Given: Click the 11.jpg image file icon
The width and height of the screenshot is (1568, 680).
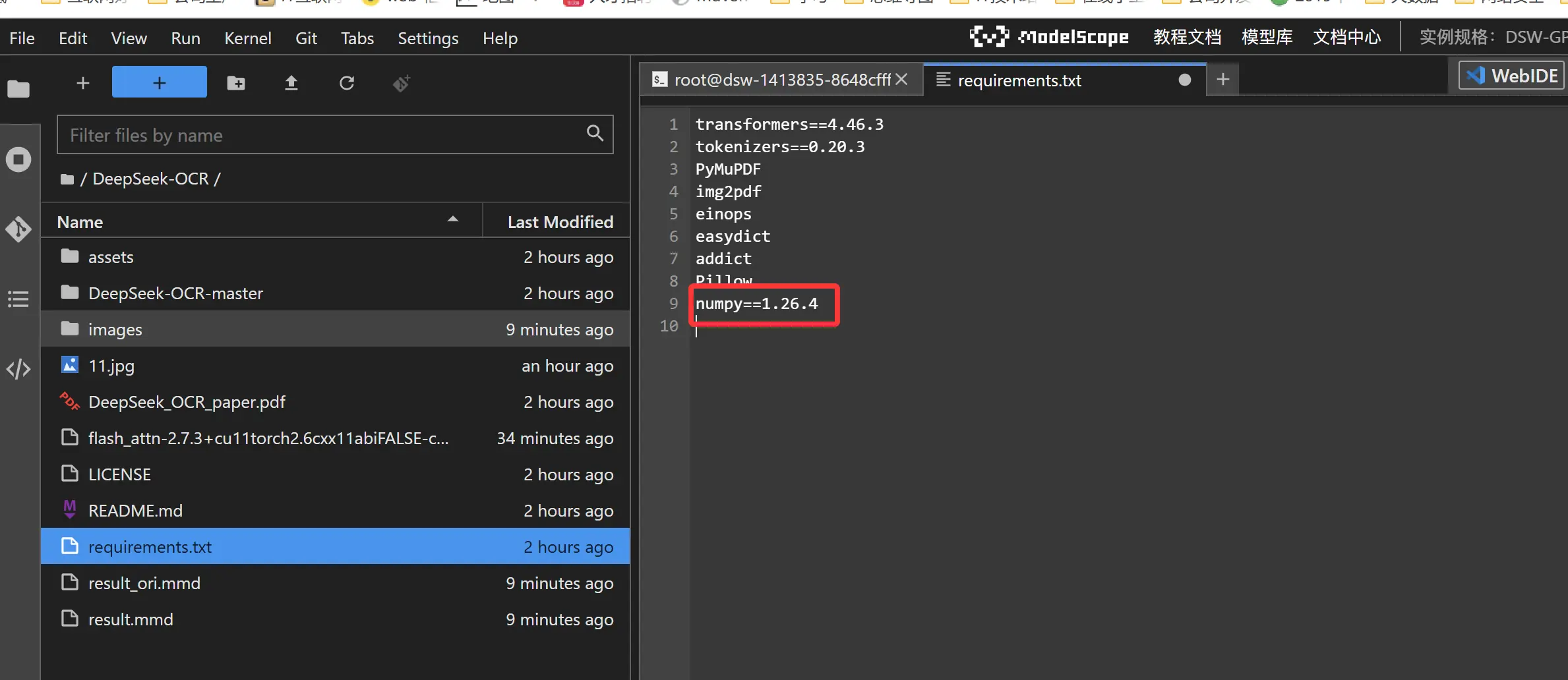Looking at the screenshot, I should tap(70, 364).
